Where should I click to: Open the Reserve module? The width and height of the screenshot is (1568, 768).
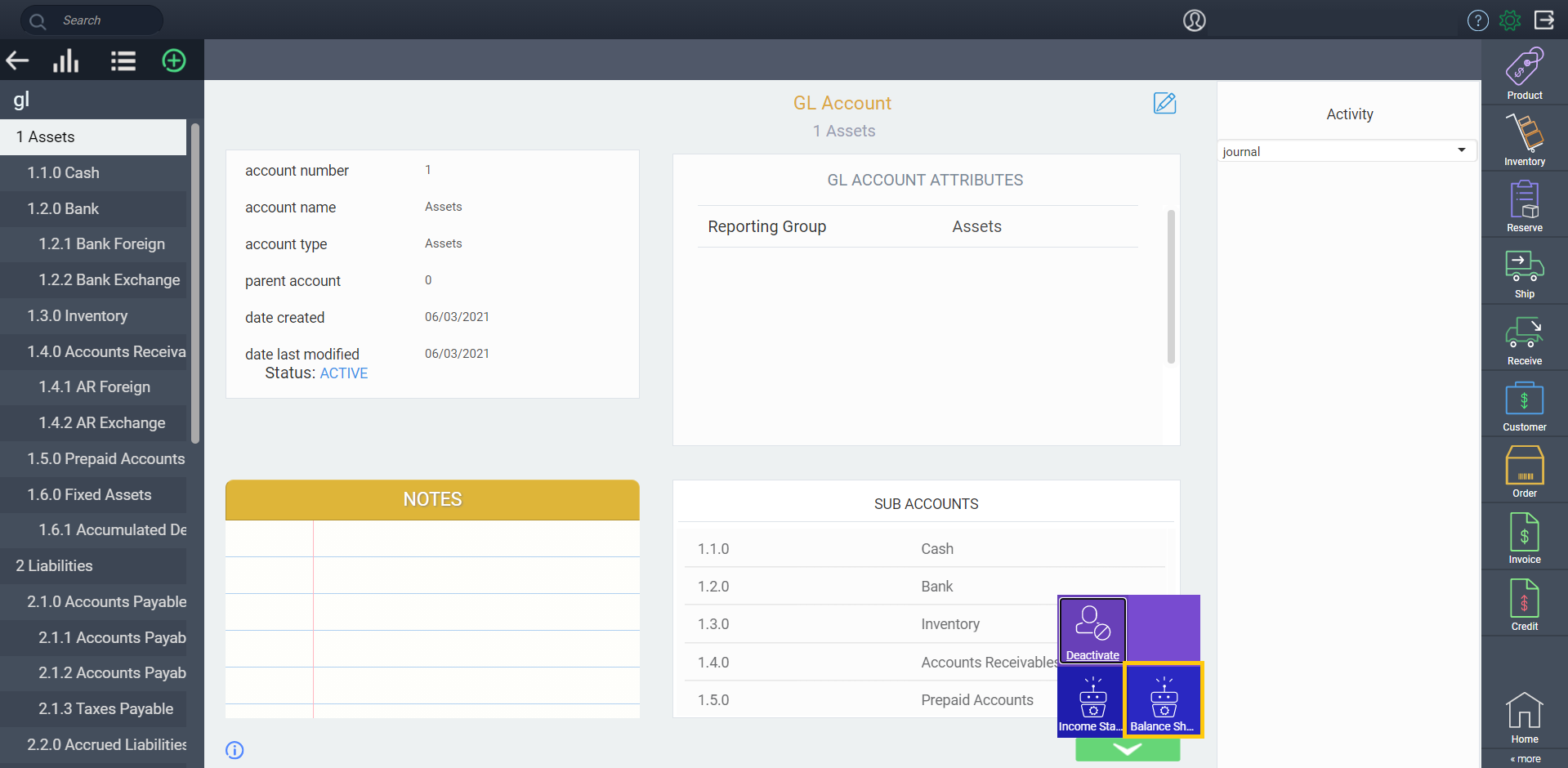click(x=1525, y=207)
